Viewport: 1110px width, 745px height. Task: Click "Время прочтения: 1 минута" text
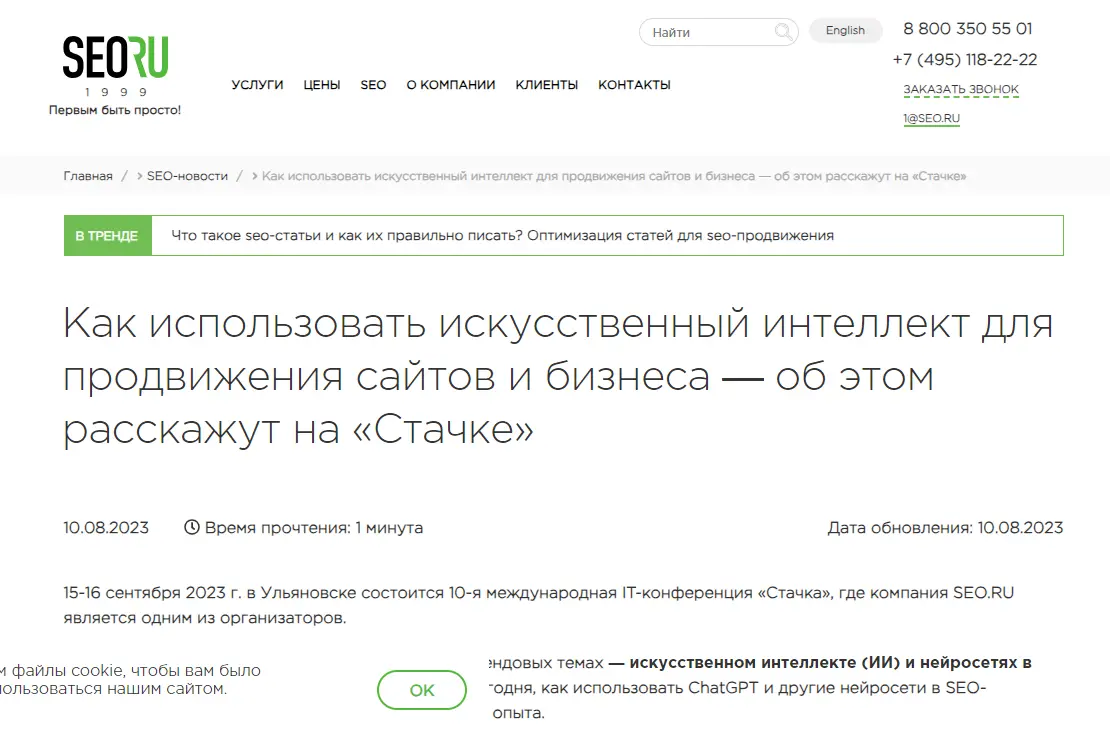click(x=314, y=528)
